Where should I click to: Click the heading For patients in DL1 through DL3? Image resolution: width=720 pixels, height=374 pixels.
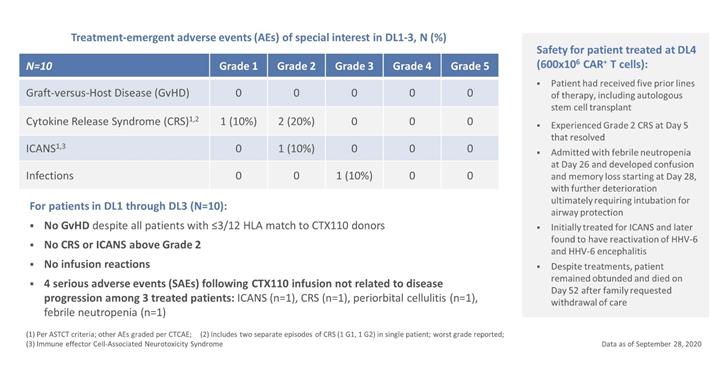[128, 206]
